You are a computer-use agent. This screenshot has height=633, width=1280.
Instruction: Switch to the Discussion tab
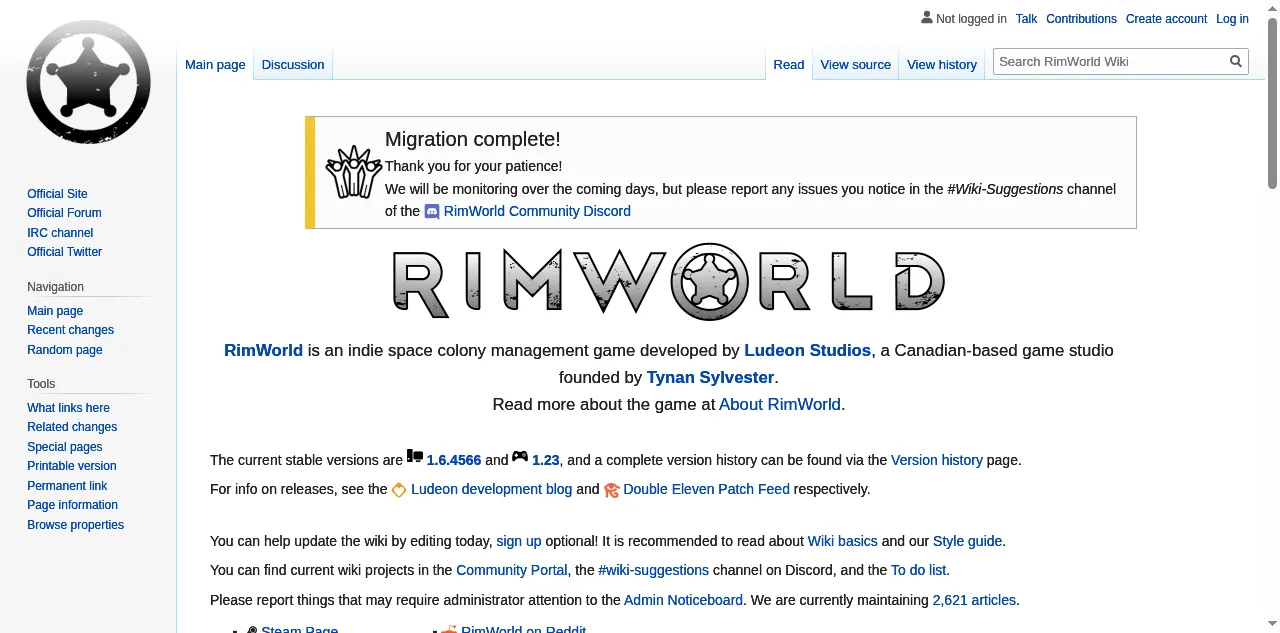[x=293, y=64]
